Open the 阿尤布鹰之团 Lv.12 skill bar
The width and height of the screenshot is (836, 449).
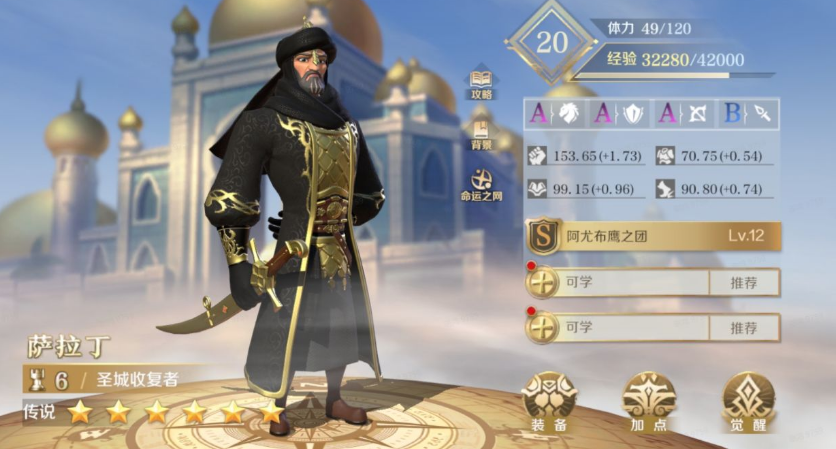[x=654, y=236]
